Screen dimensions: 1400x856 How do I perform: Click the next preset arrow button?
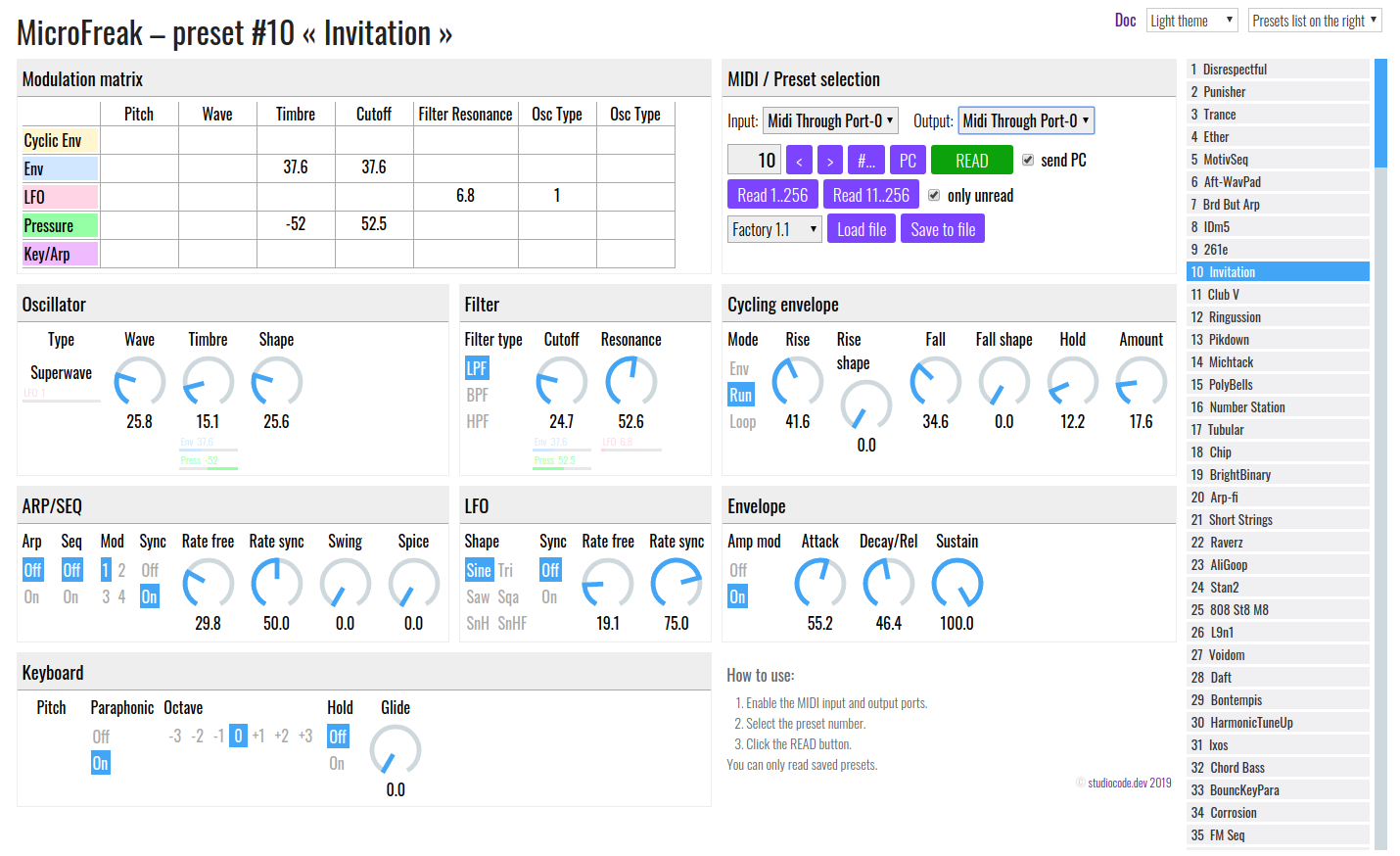[x=830, y=161]
